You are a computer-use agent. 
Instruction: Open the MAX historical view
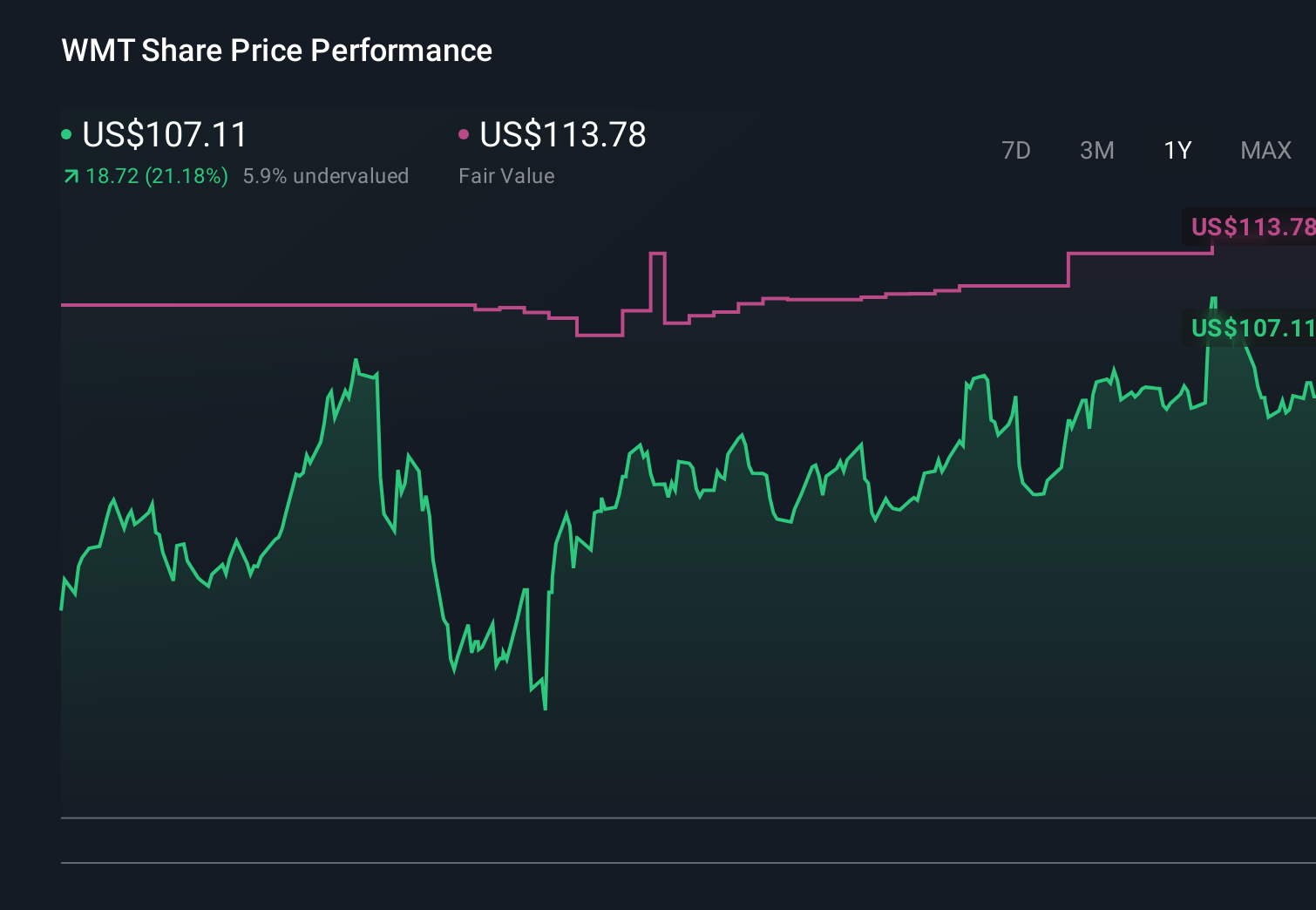(1265, 150)
